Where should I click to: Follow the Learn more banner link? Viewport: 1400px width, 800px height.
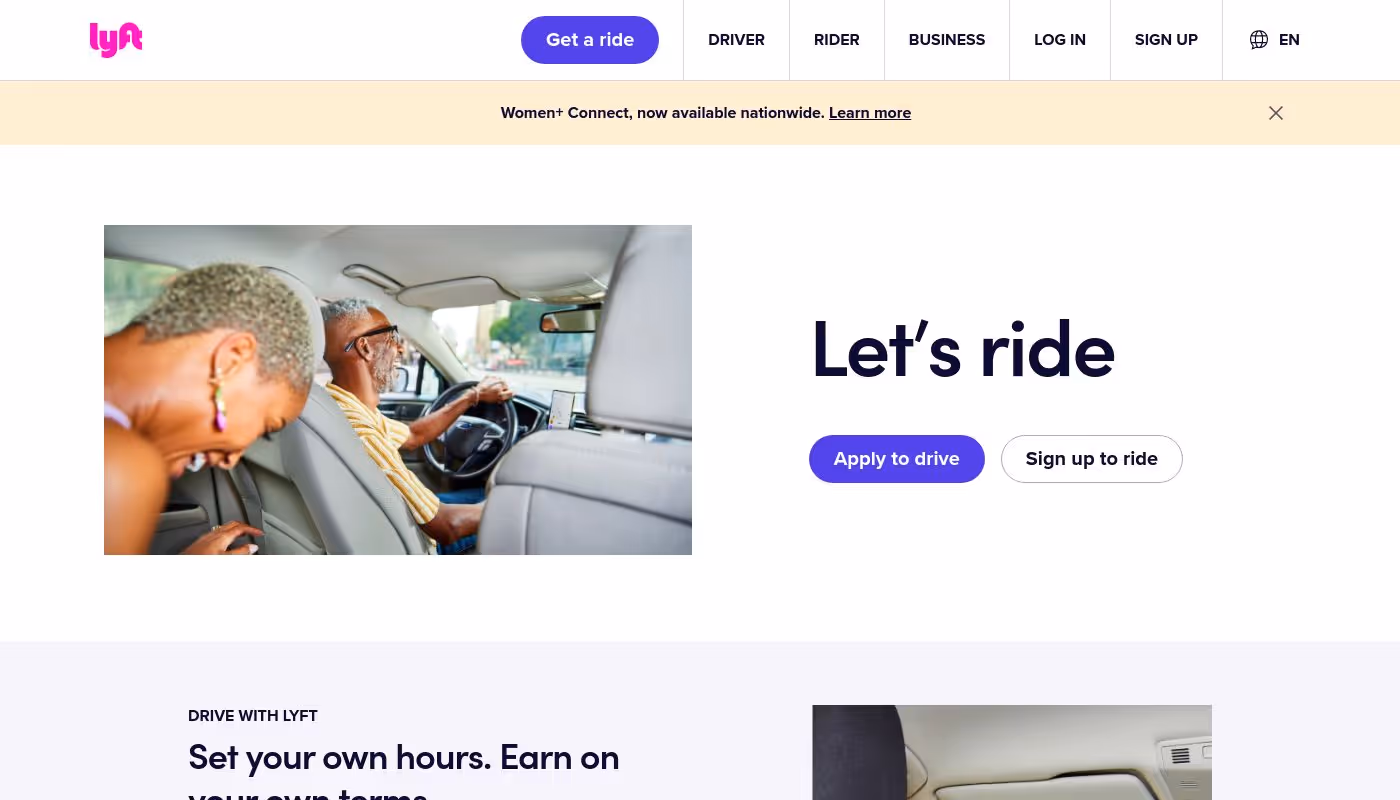pyautogui.click(x=870, y=113)
